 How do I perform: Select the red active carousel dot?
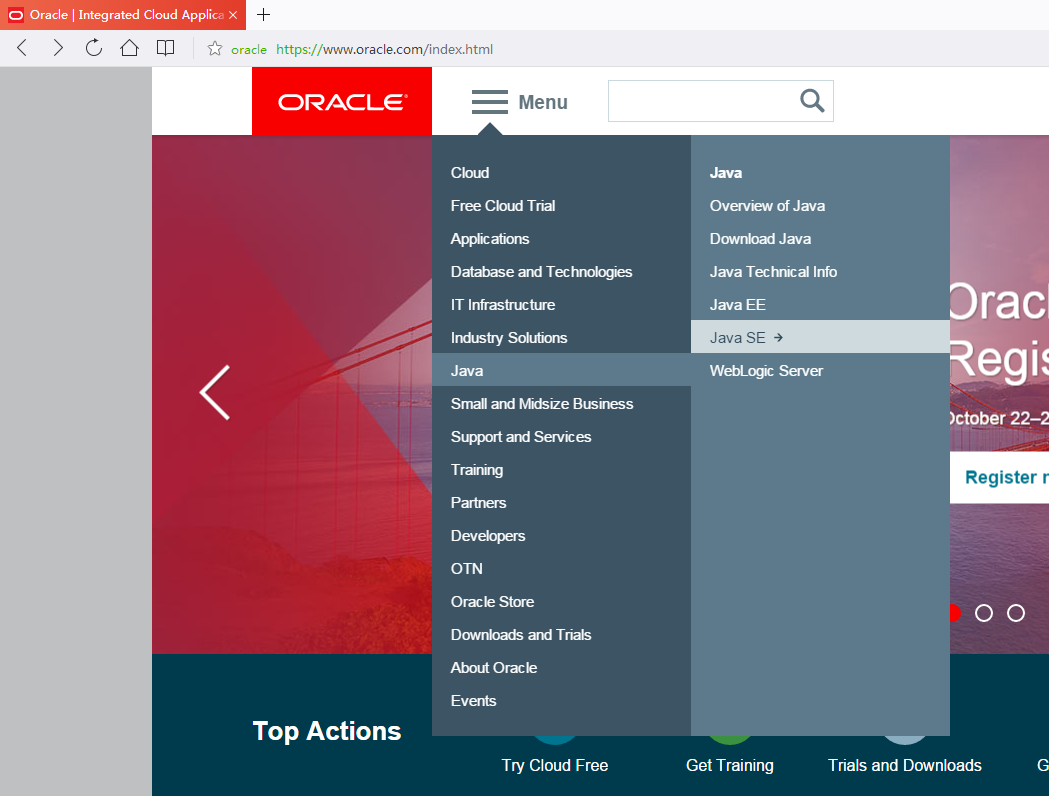pyautogui.click(x=954, y=613)
